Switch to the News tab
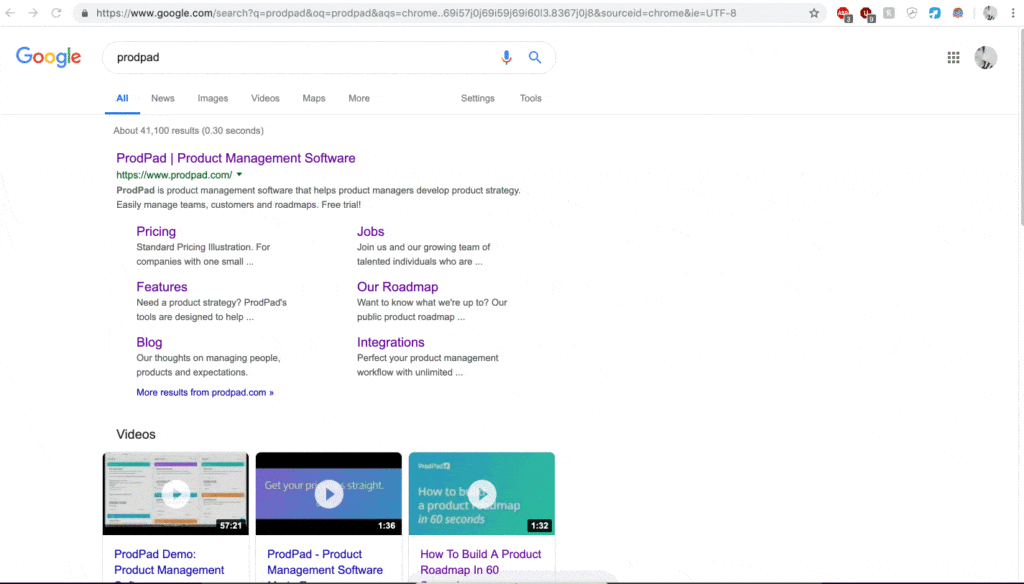The height and width of the screenshot is (584, 1024). pos(163,98)
